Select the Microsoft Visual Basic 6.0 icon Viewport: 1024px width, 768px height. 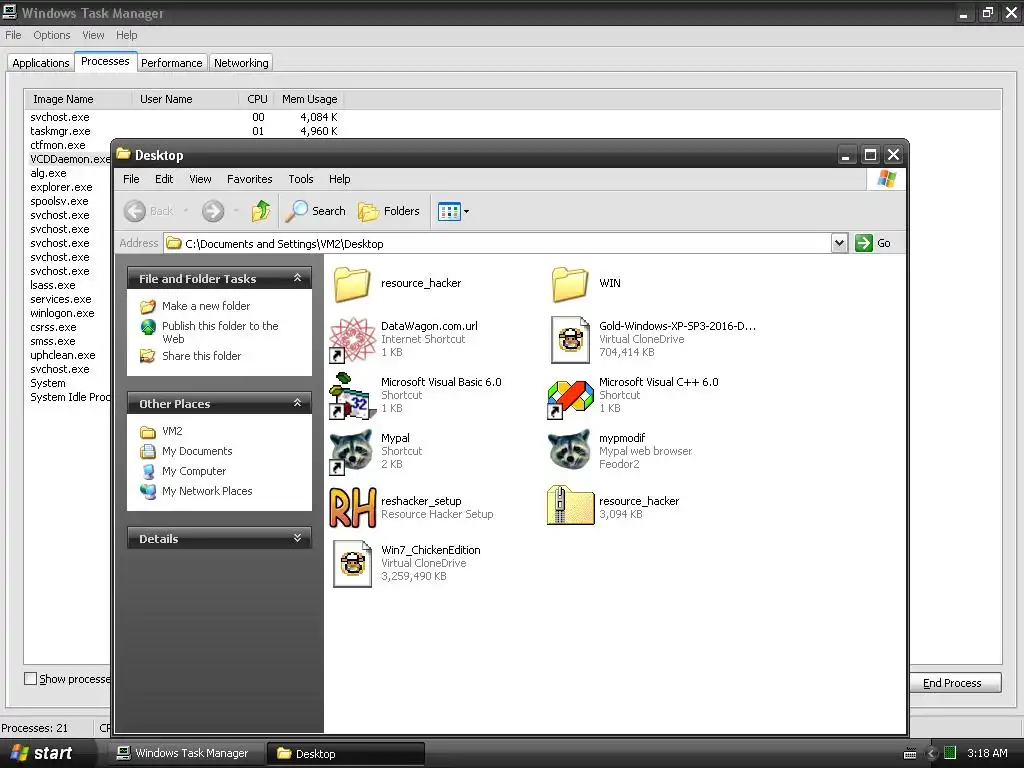352,396
